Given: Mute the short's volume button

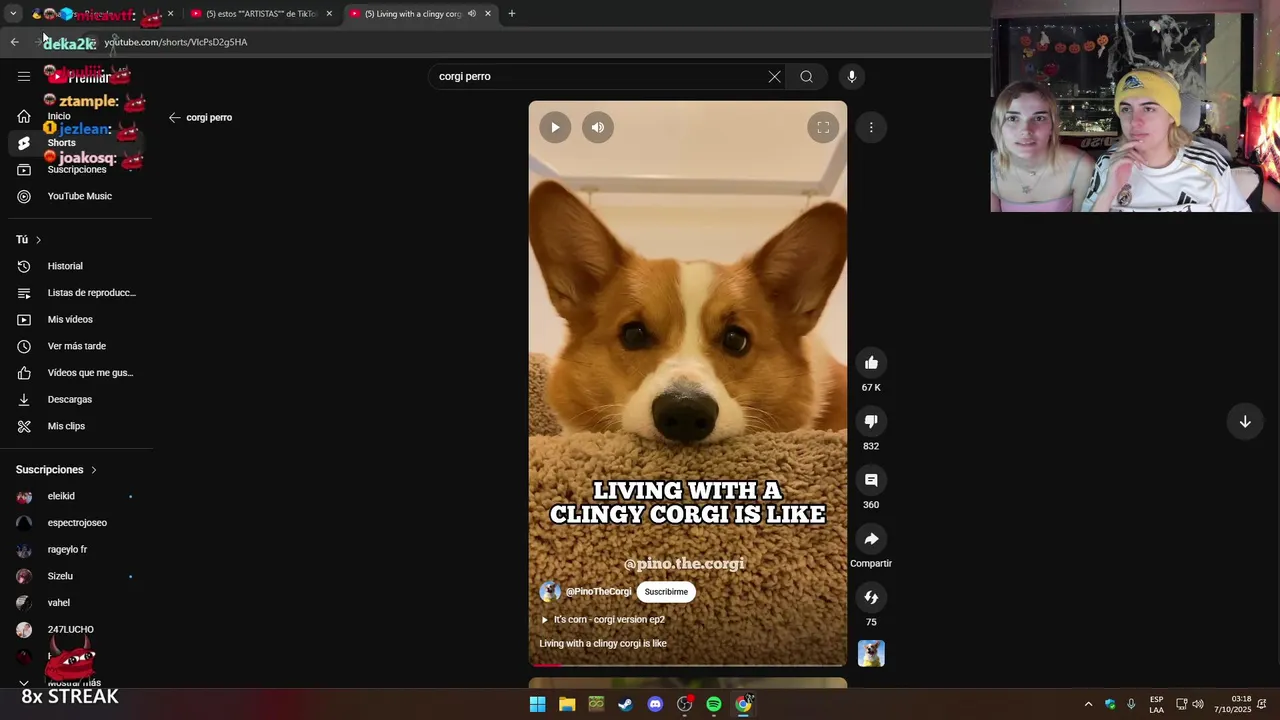Looking at the screenshot, I should coord(598,127).
